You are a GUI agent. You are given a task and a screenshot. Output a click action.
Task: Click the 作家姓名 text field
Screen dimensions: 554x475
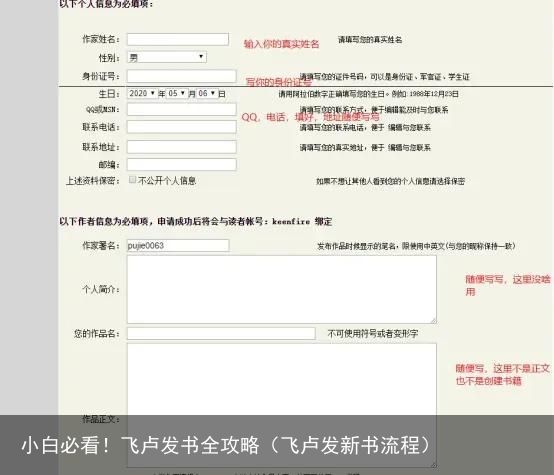pos(178,39)
